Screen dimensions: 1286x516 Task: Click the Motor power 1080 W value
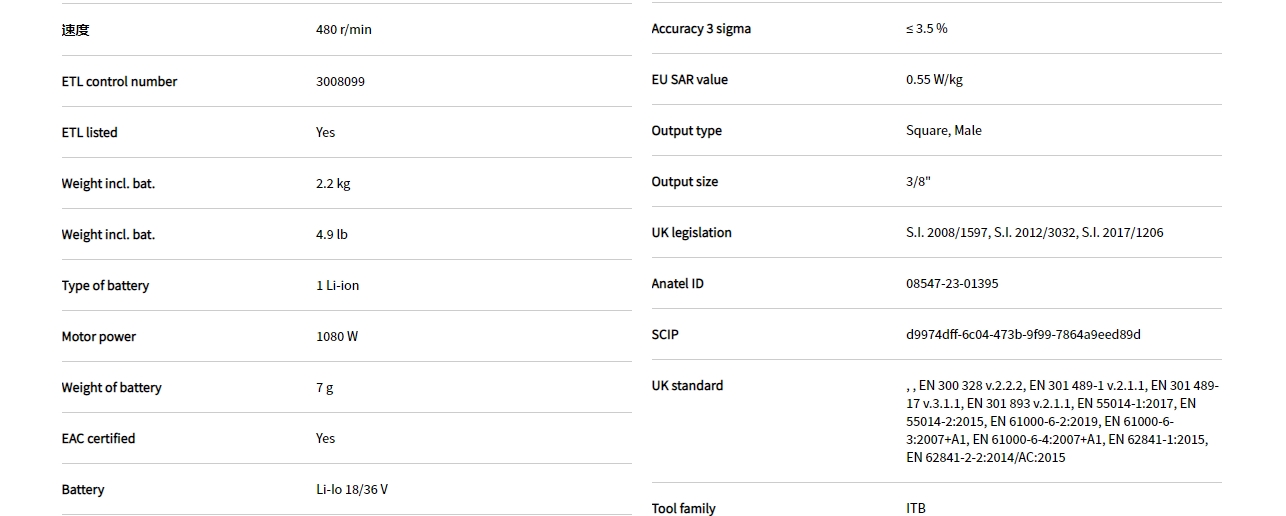coord(337,337)
